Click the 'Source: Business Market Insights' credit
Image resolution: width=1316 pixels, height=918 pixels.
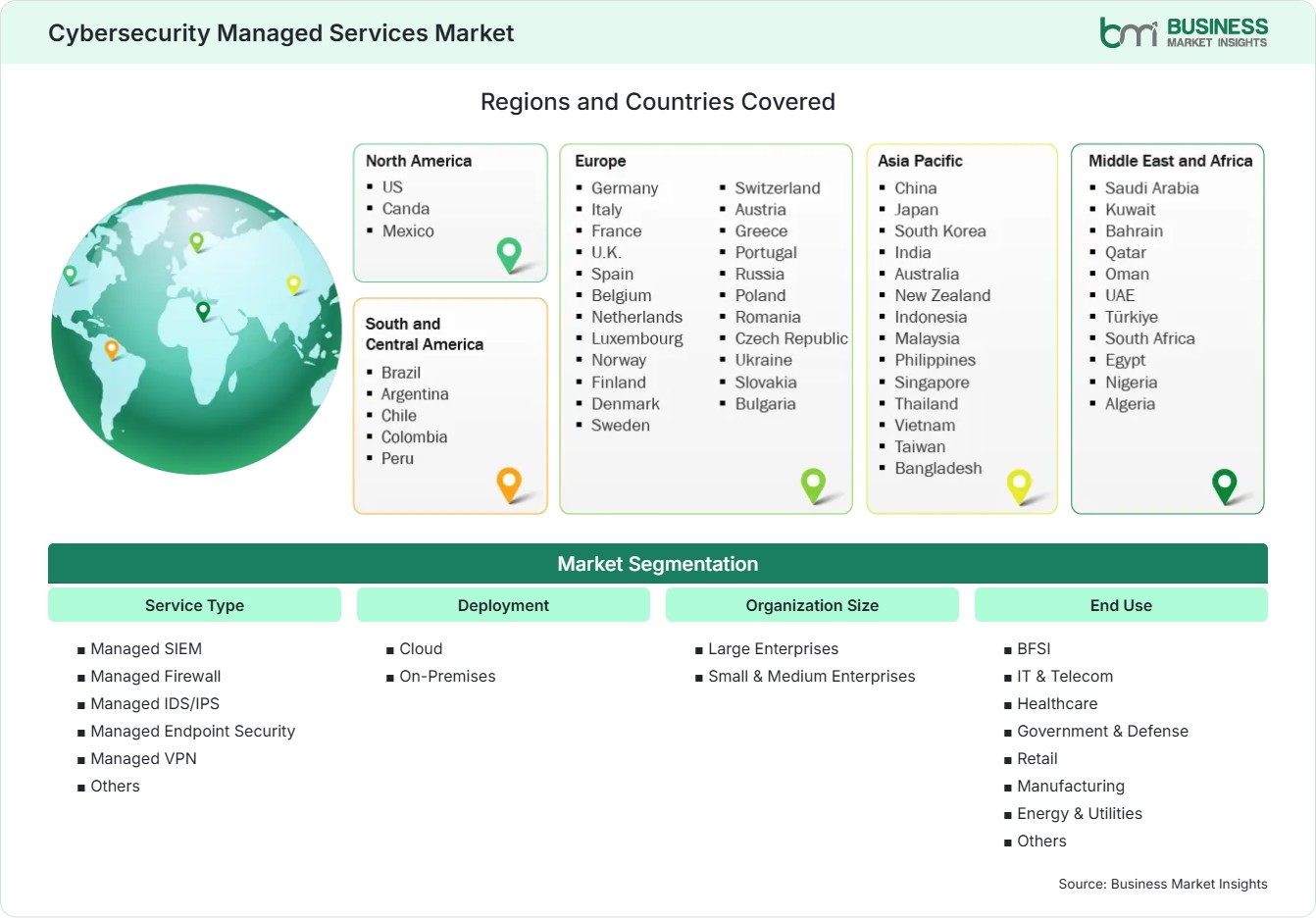pos(1163,884)
